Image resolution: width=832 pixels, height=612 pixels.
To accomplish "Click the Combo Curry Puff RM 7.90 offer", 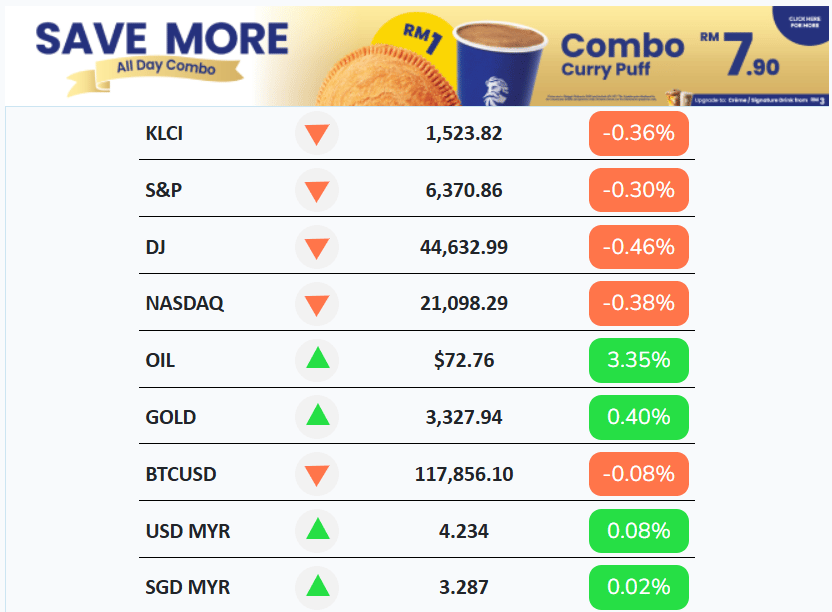I will click(670, 55).
